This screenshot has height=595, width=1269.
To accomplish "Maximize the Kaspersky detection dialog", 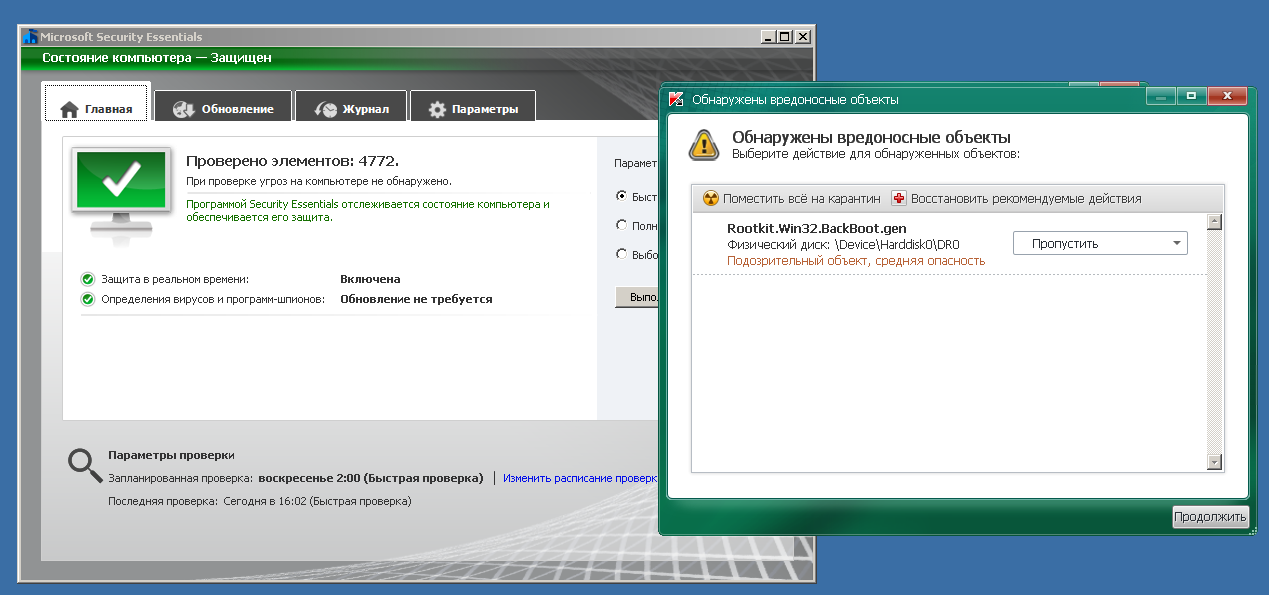I will [x=1191, y=96].
